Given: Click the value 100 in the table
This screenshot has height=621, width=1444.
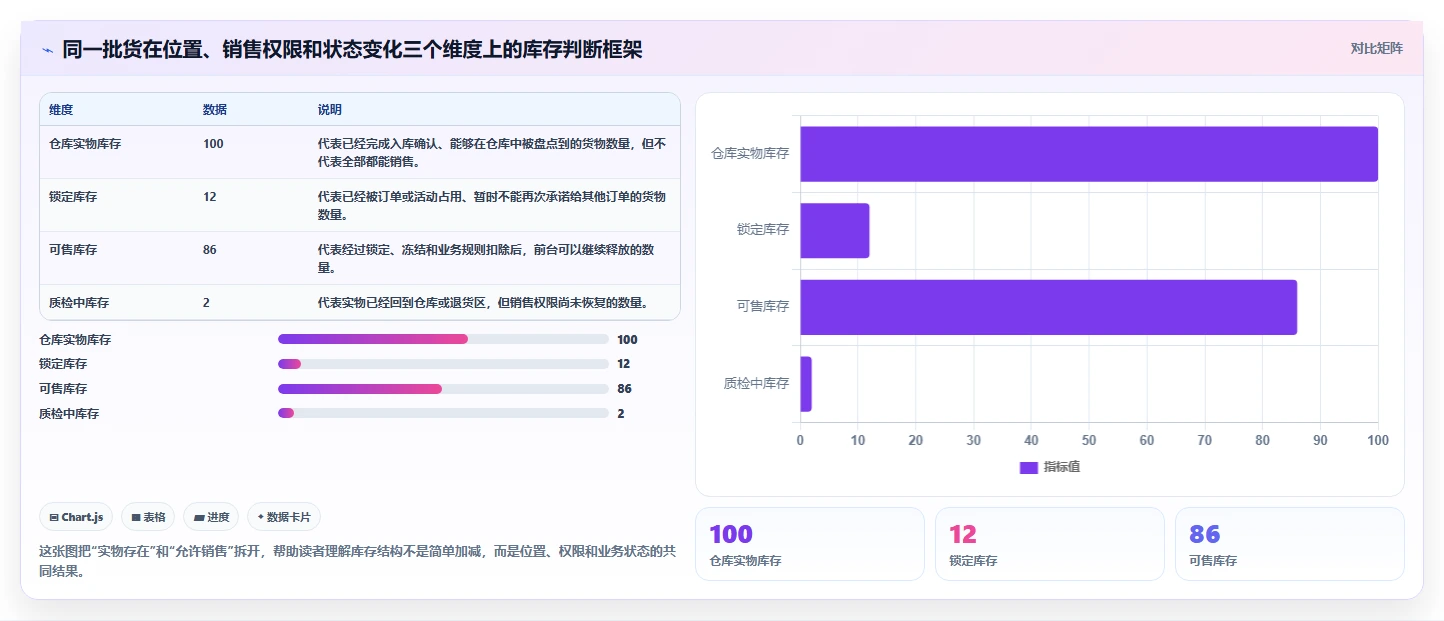Looking at the screenshot, I should click(x=213, y=144).
